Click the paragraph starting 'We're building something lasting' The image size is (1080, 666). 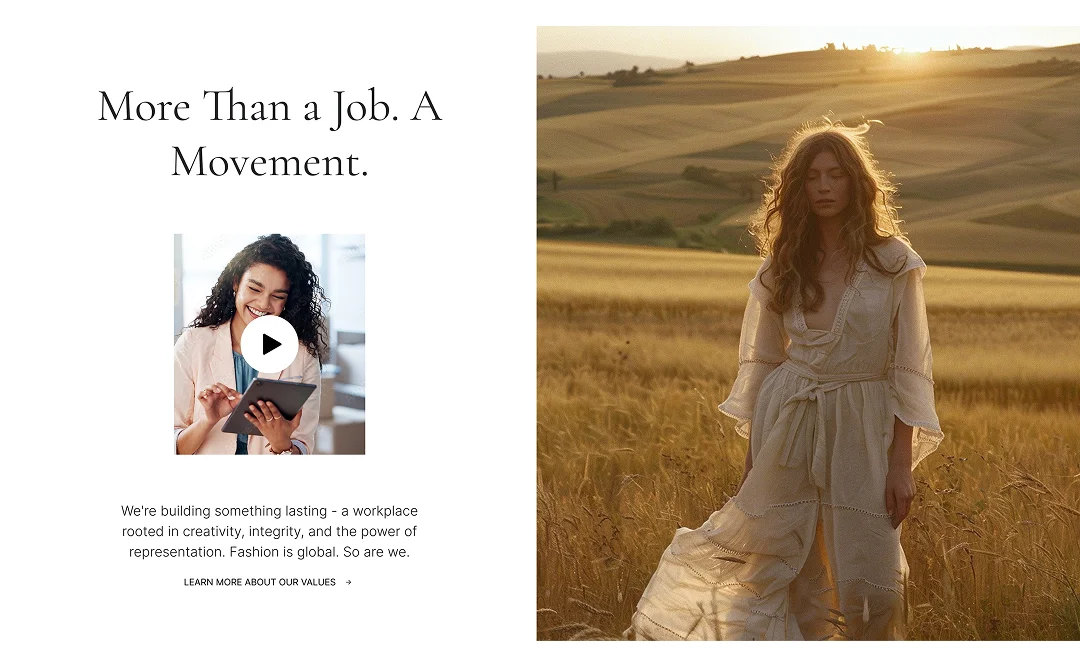click(x=269, y=531)
